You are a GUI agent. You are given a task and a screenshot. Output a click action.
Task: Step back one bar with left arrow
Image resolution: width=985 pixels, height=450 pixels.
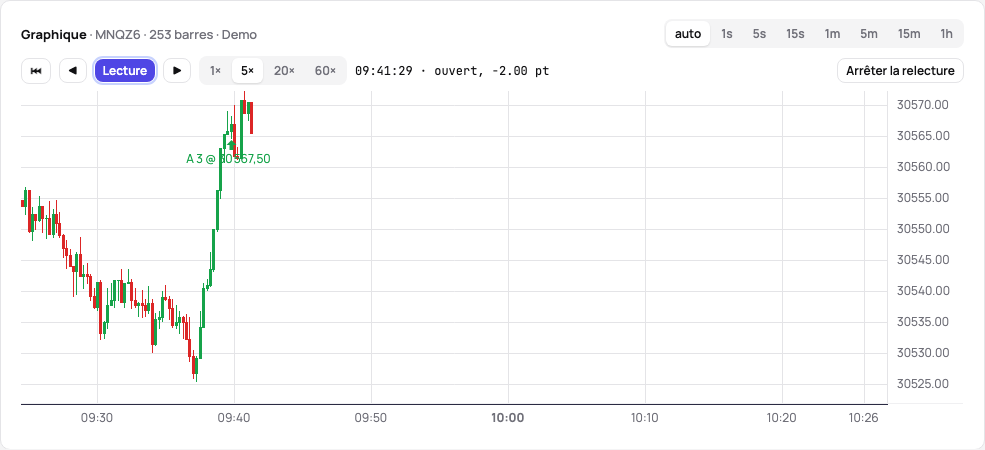(73, 71)
